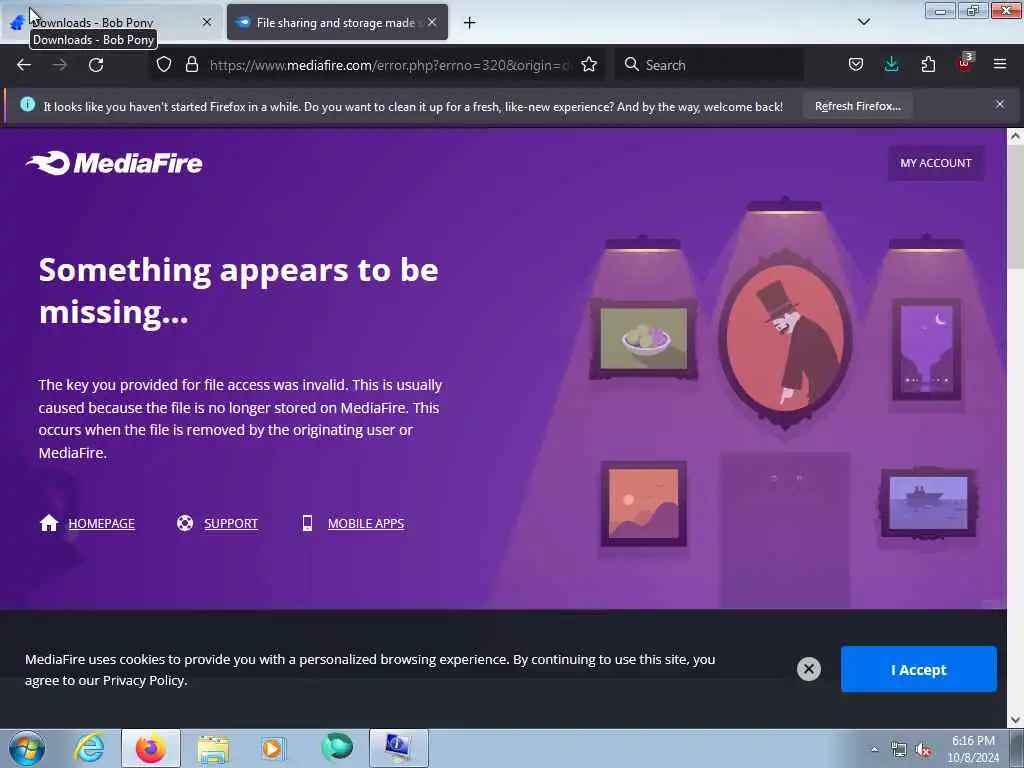Viewport: 1024px width, 768px height.
Task: Click the ship at sea painting
Action: pos(929,504)
